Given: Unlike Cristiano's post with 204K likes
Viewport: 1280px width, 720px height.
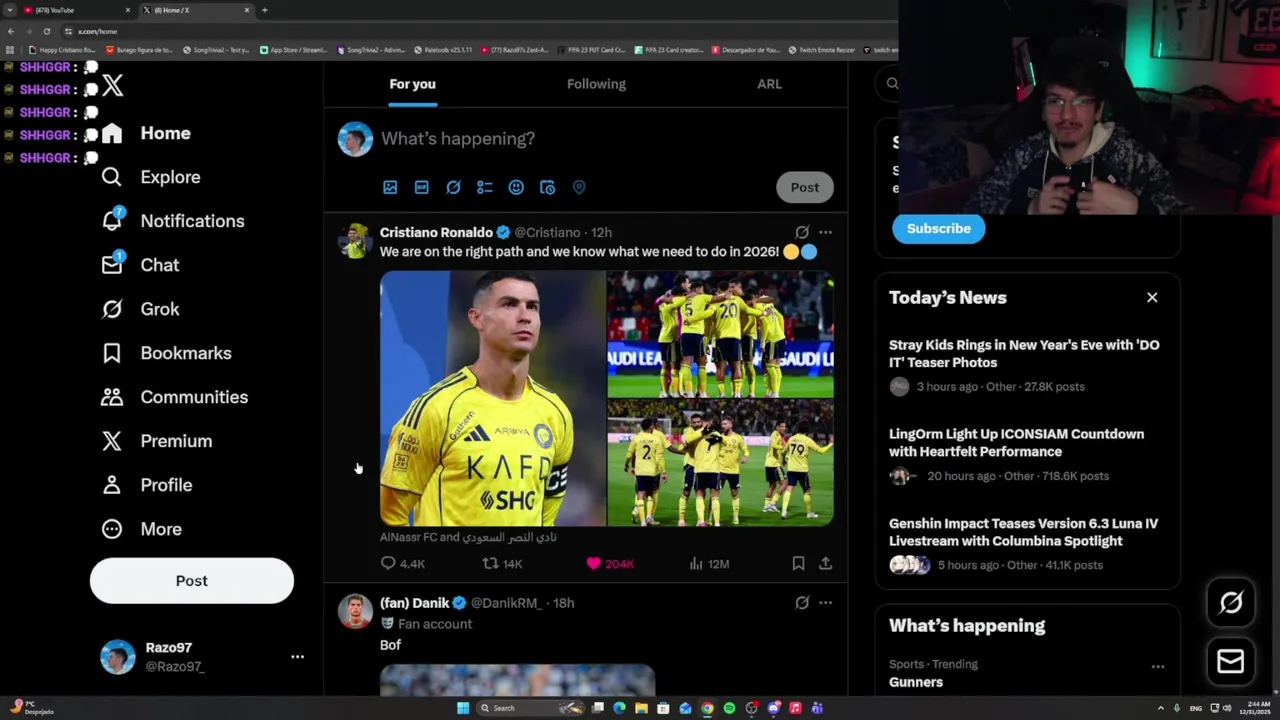Looking at the screenshot, I should coord(610,564).
